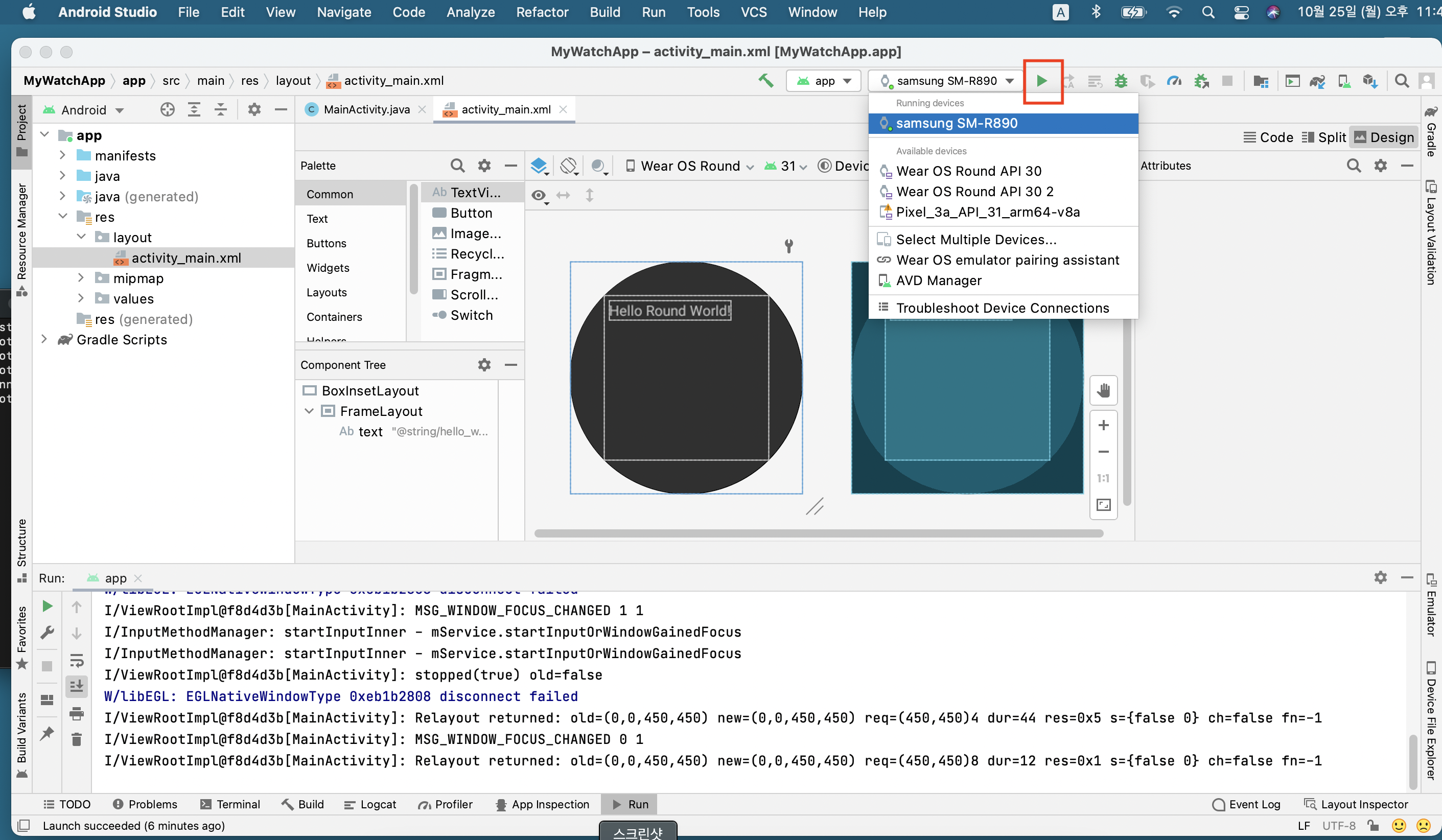Select AVD Manager from device list
This screenshot has height=840, width=1442.
(939, 281)
